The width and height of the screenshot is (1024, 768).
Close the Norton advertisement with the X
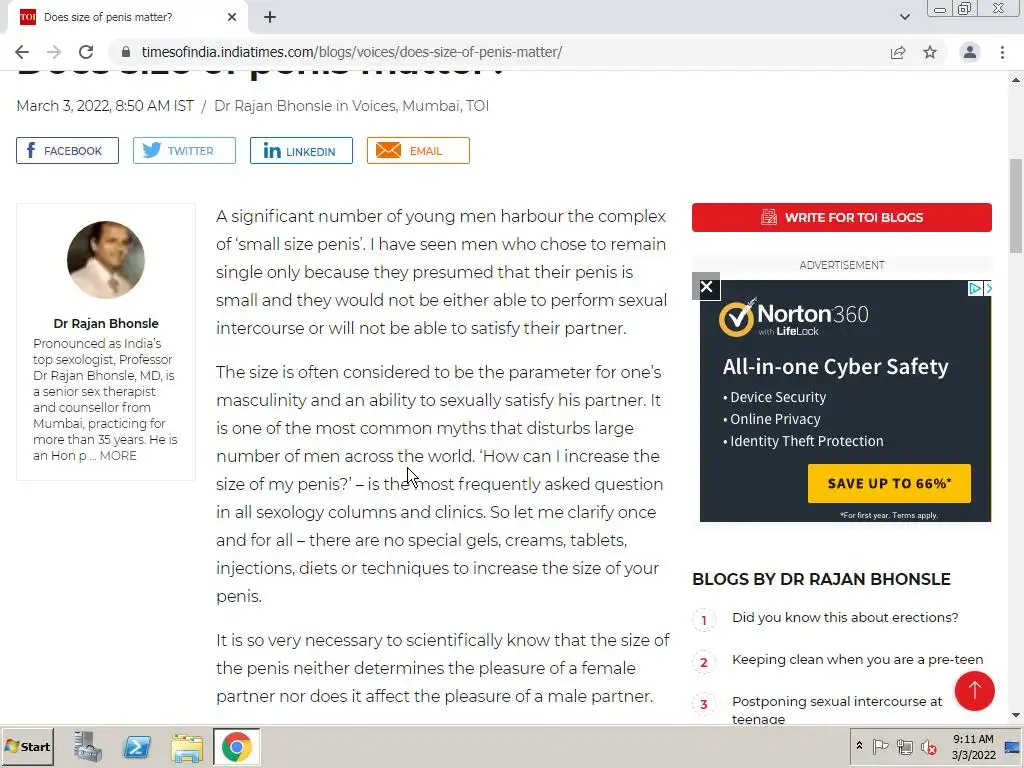pos(706,287)
